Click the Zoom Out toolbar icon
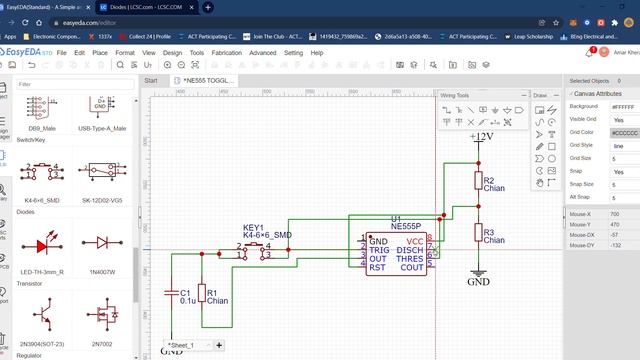640x360 pixels. pyautogui.click(x=181, y=65)
